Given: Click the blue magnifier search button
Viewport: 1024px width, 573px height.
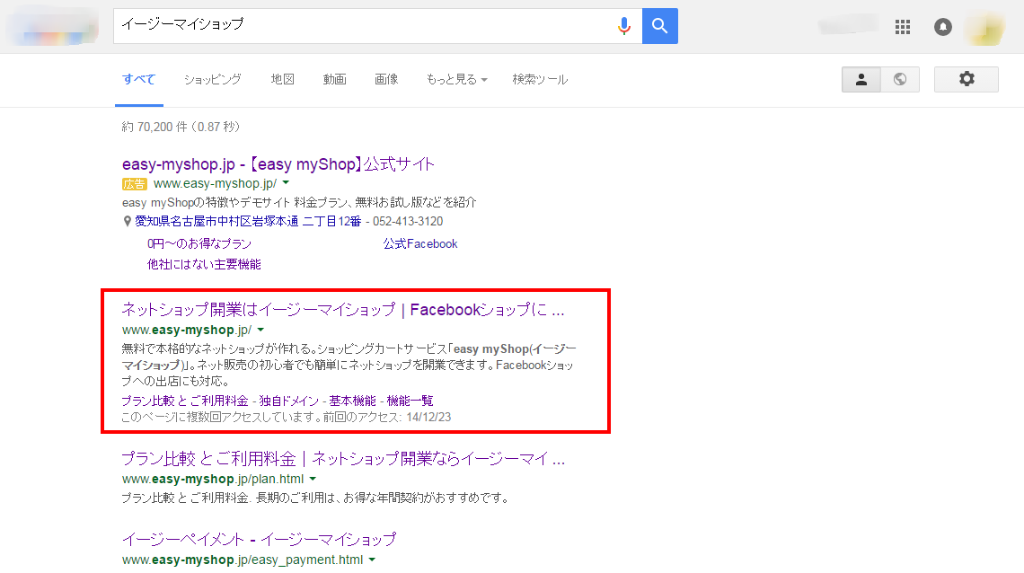Looking at the screenshot, I should pos(660,26).
